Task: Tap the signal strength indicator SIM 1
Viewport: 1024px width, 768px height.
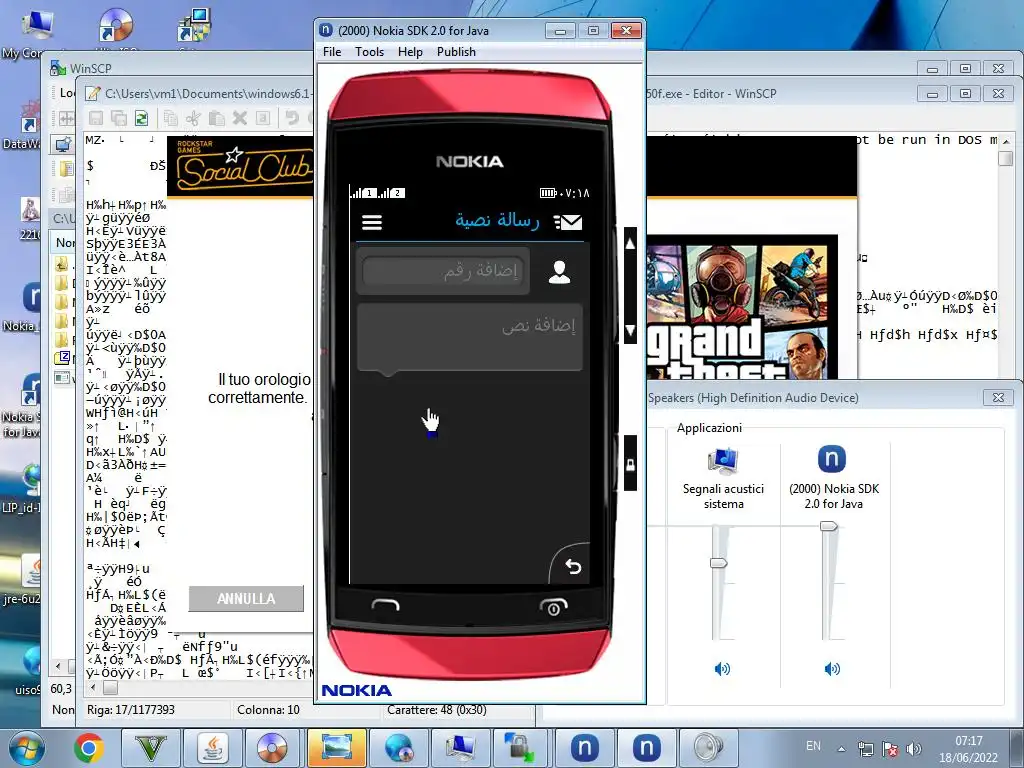Action: click(363, 193)
